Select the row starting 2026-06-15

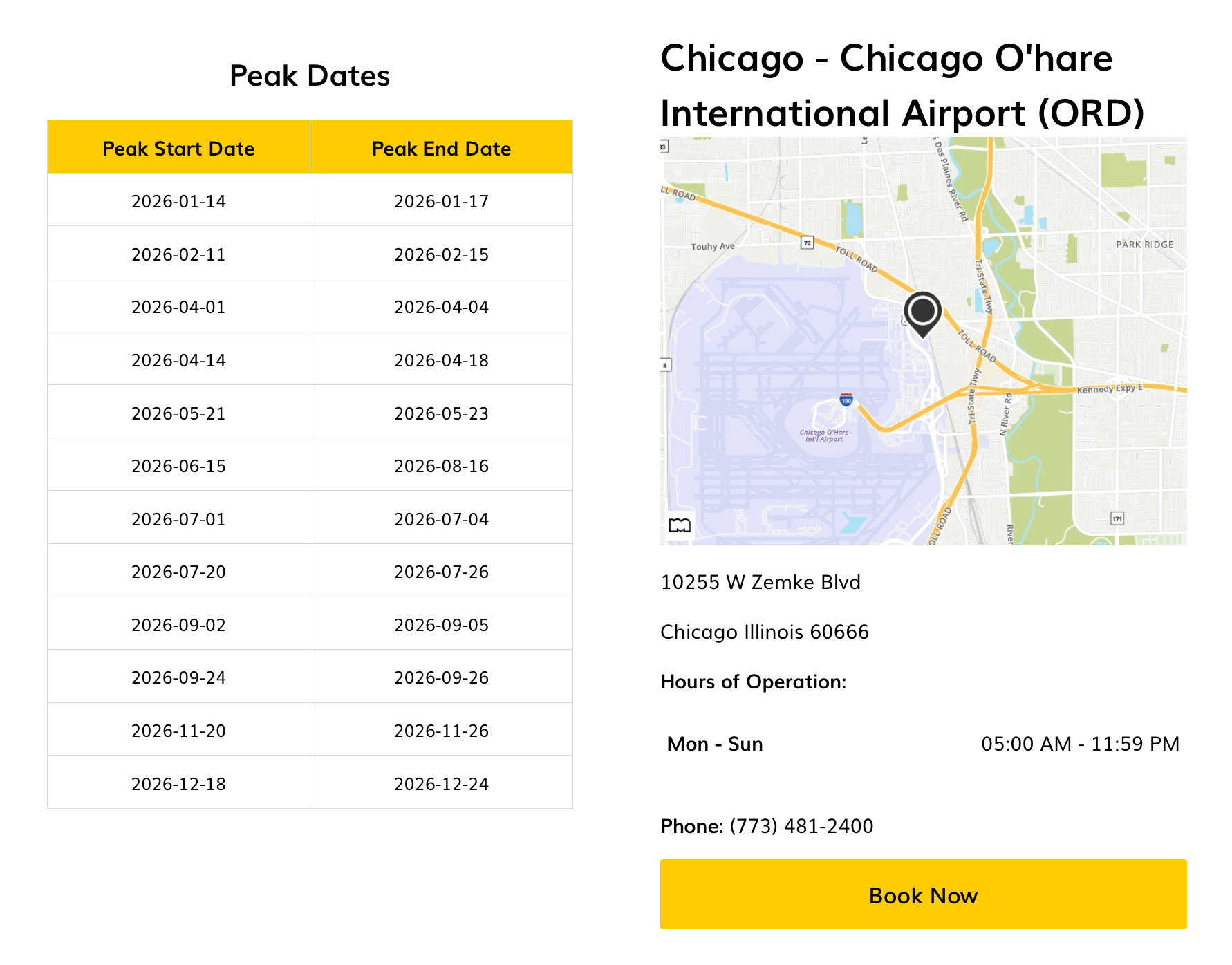(x=310, y=465)
